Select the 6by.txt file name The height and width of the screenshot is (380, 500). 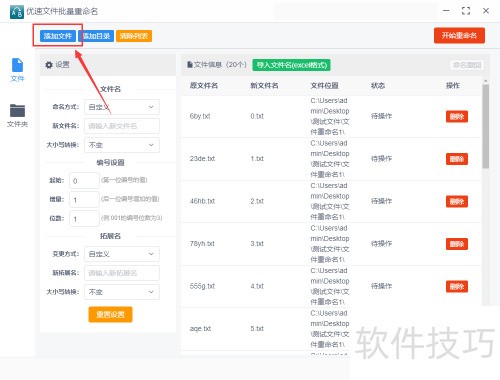click(200, 116)
